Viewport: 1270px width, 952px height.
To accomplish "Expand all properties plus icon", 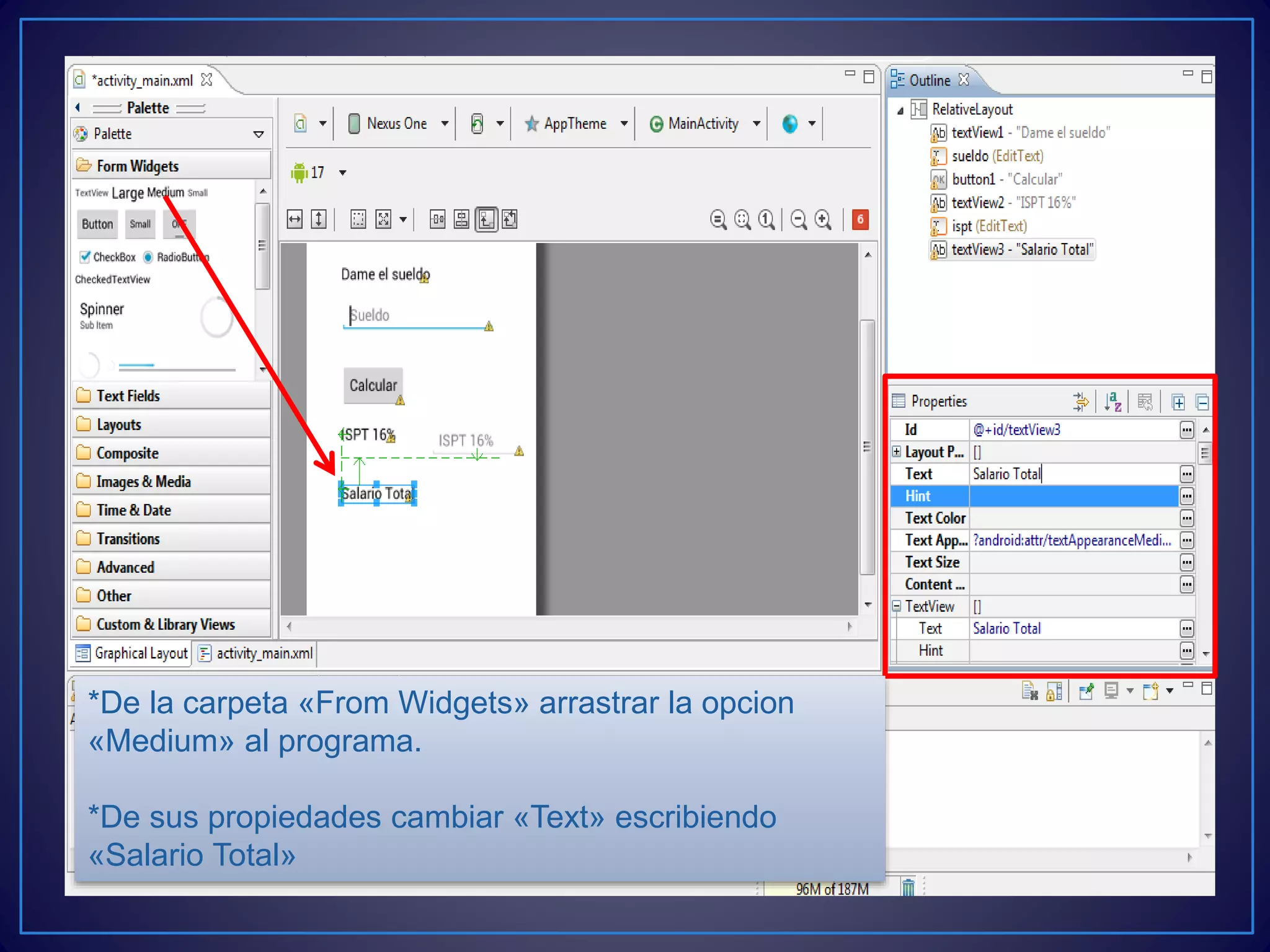I will (x=1178, y=402).
